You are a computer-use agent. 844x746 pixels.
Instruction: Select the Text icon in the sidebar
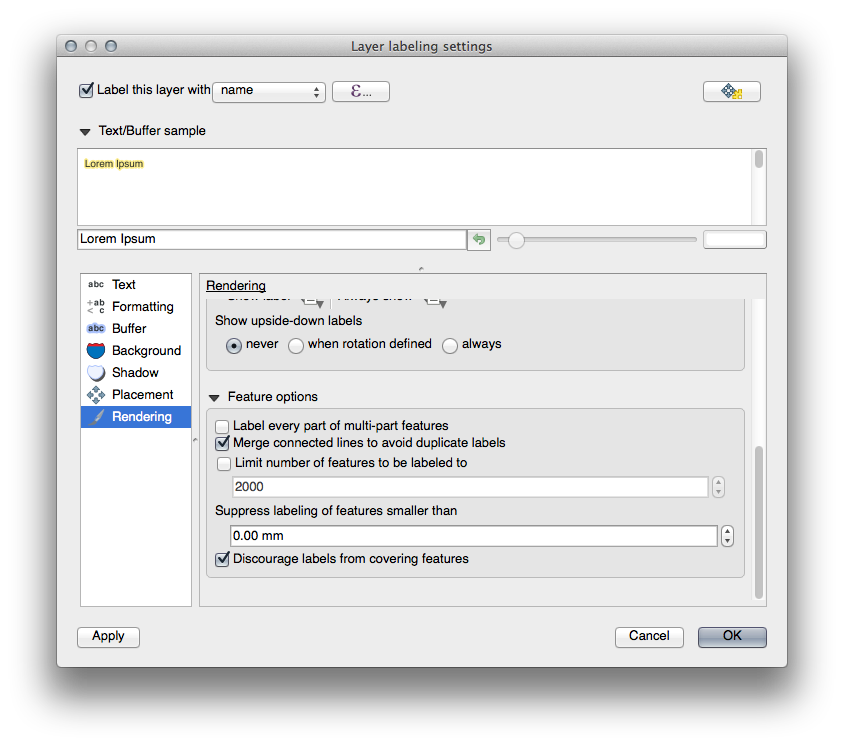point(96,285)
